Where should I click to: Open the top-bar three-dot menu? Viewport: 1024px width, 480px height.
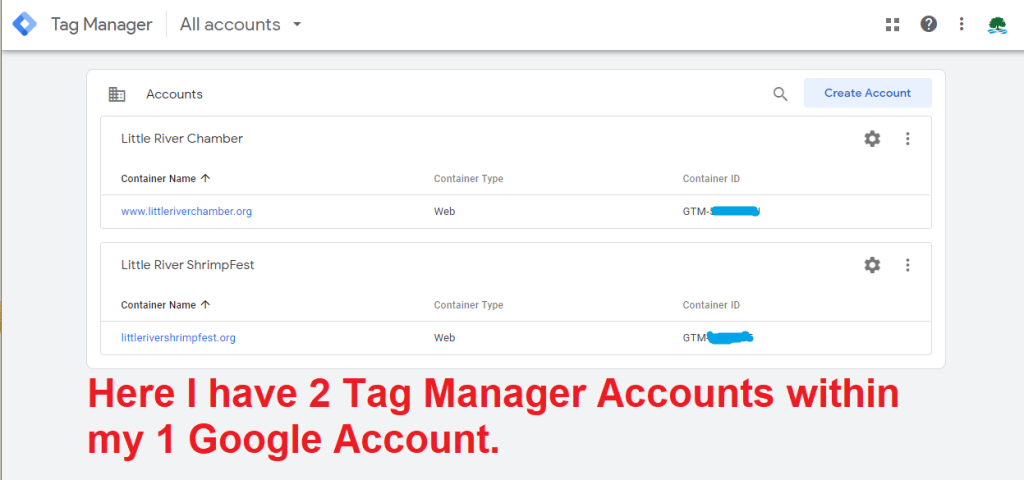[961, 24]
